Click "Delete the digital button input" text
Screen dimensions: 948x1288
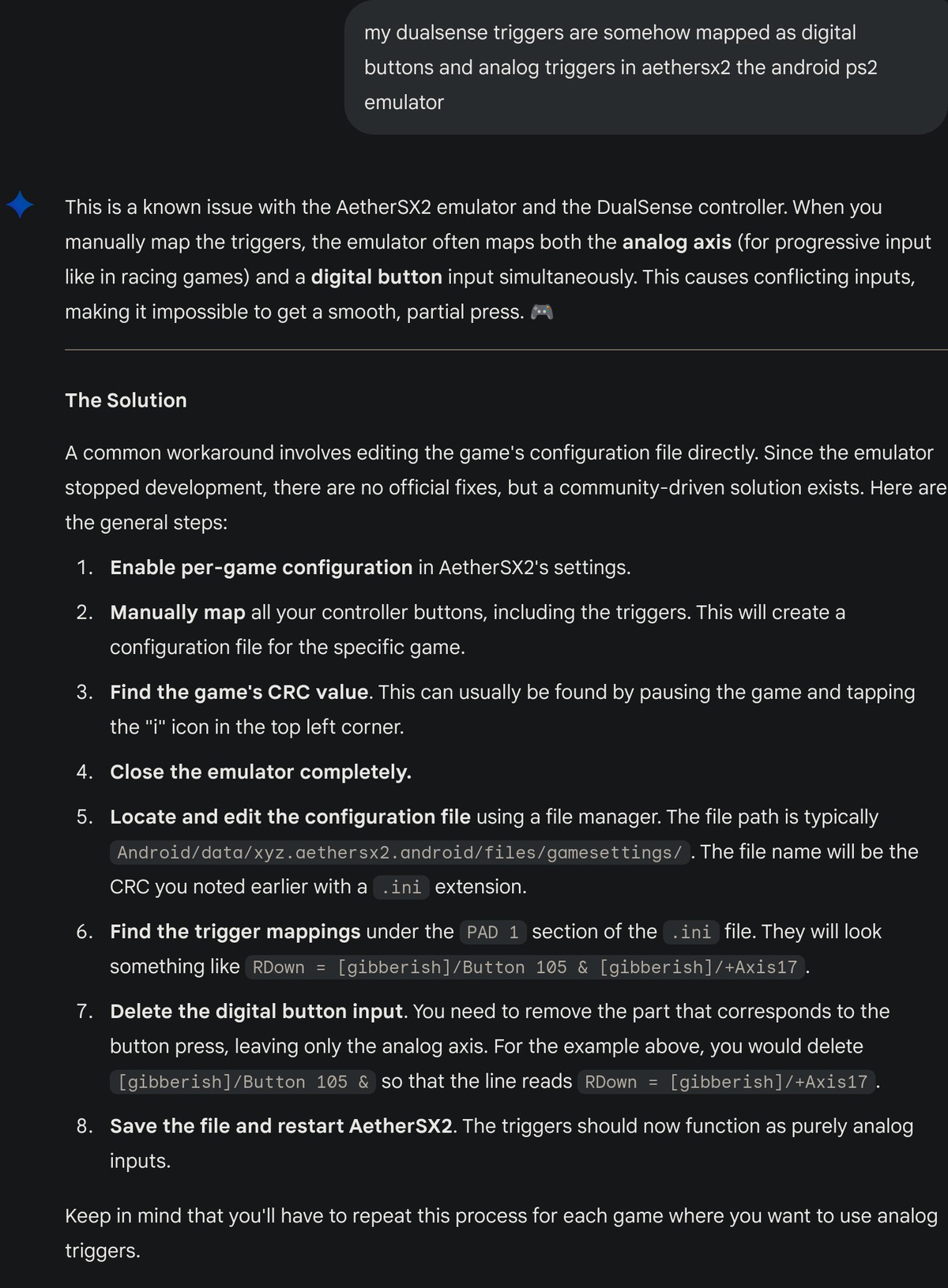tap(257, 1012)
